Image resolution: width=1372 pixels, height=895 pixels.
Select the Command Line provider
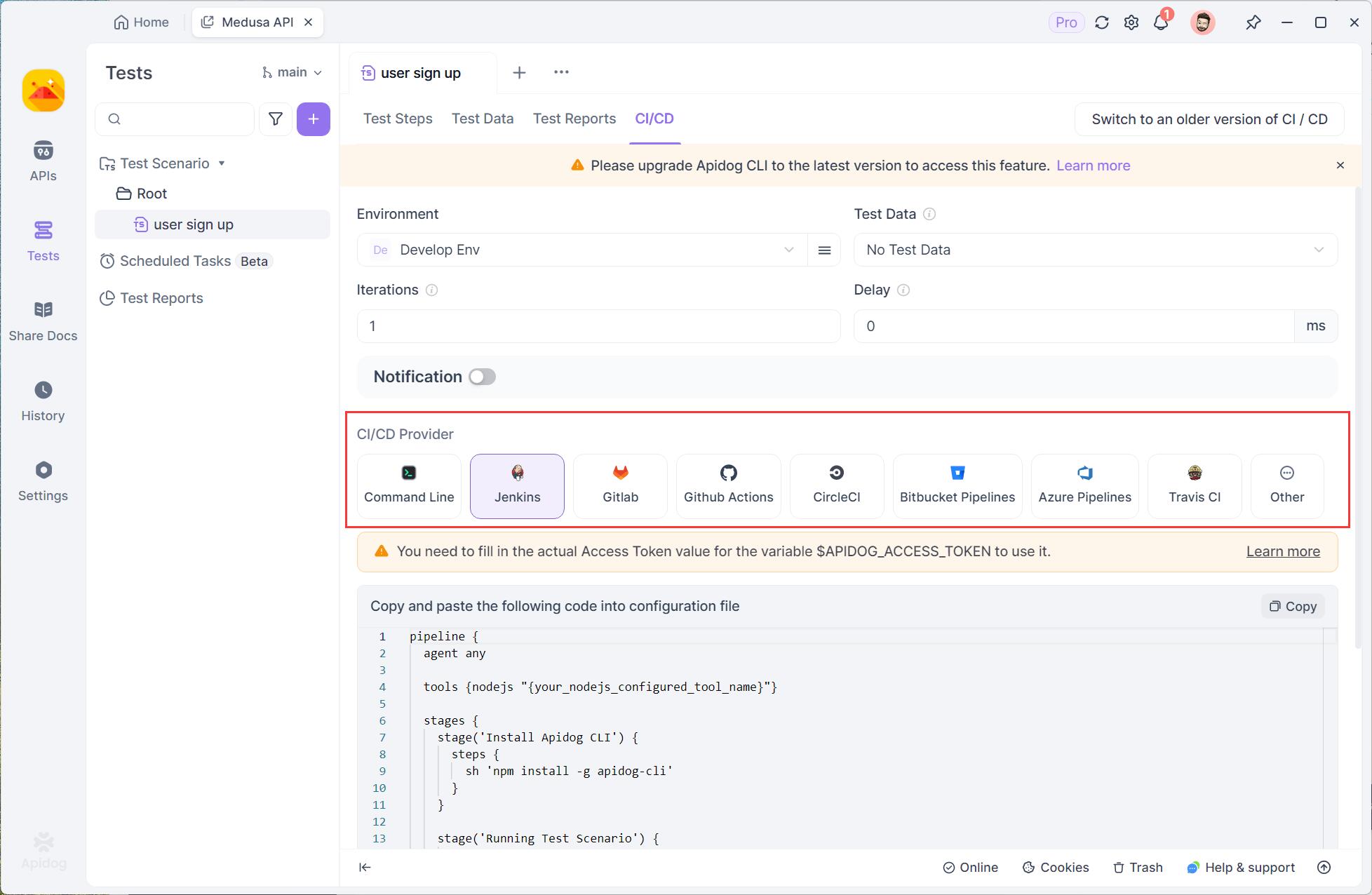click(x=409, y=486)
